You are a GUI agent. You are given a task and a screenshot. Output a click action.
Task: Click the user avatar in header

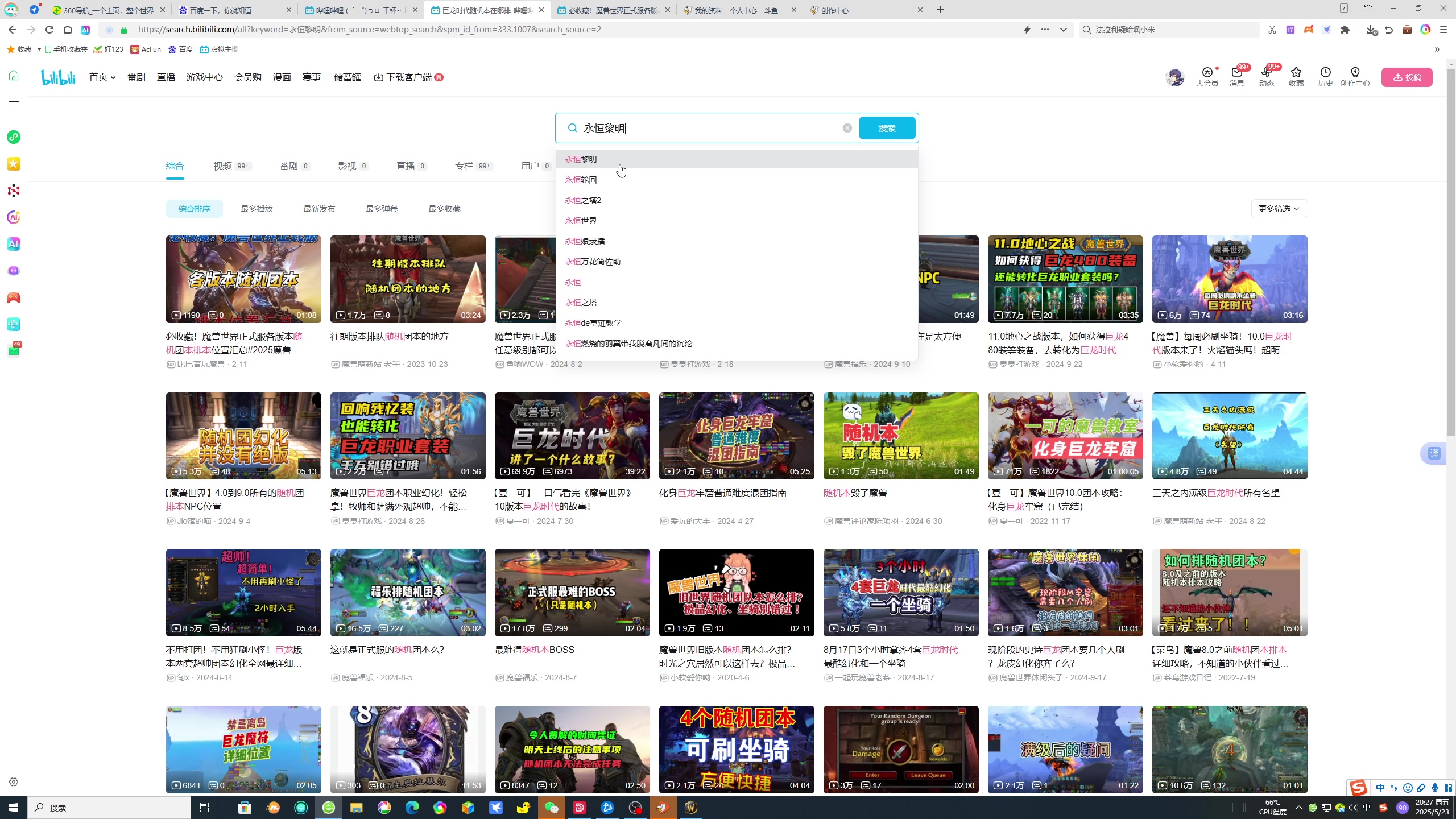click(1174, 77)
